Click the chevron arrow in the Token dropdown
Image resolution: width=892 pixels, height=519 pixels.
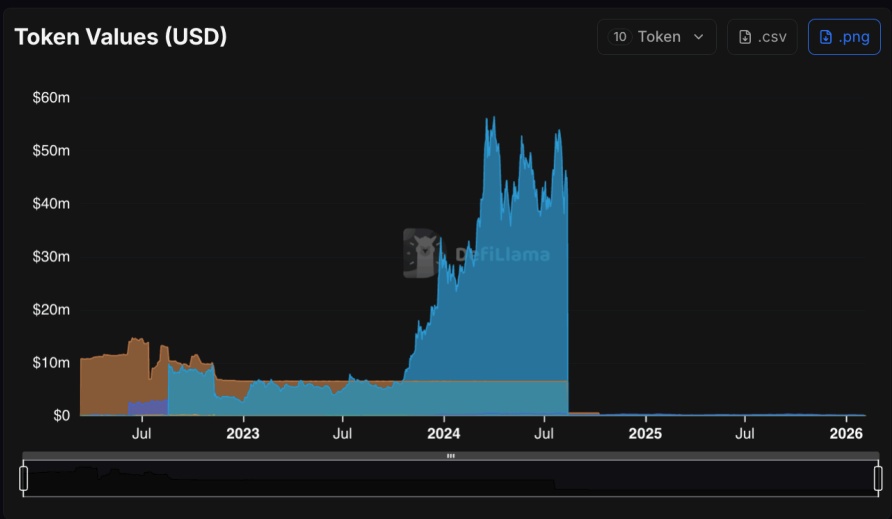699,37
